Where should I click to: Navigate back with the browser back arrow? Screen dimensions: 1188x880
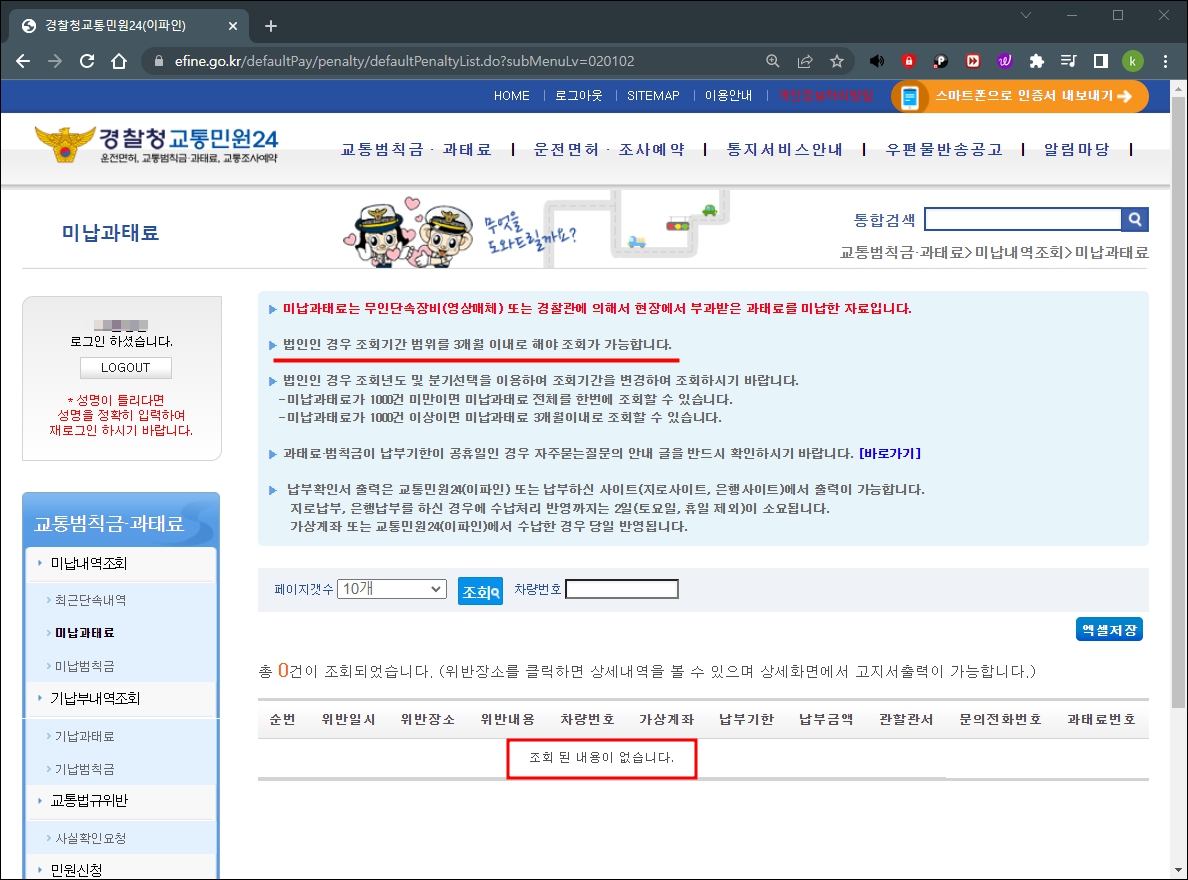tap(22, 61)
